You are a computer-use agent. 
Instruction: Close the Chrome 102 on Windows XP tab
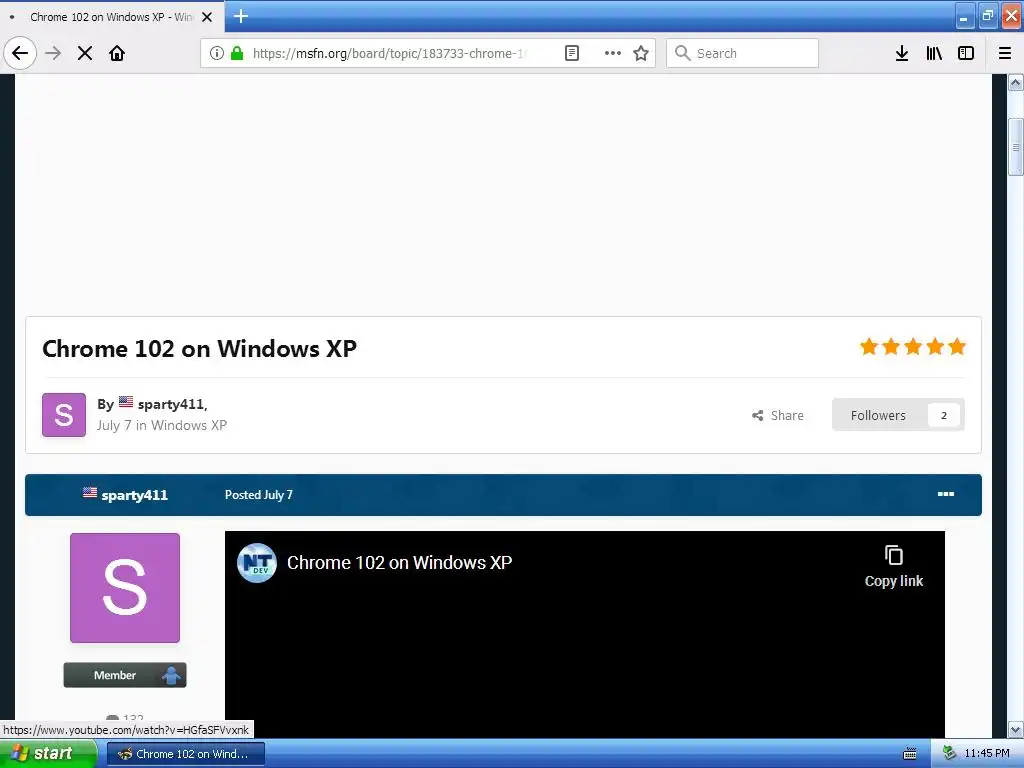coord(207,17)
